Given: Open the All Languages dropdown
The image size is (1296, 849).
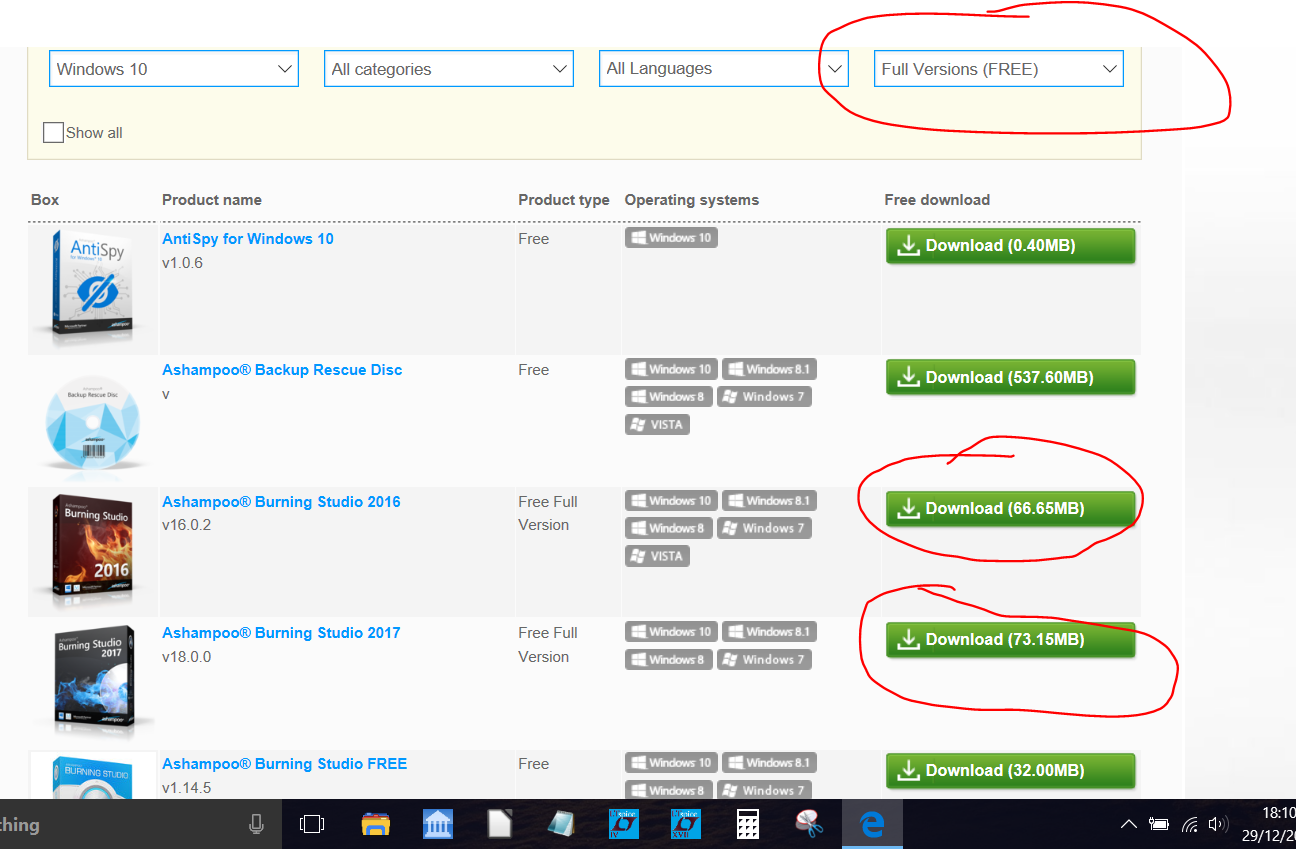Looking at the screenshot, I should pyautogui.click(x=724, y=69).
